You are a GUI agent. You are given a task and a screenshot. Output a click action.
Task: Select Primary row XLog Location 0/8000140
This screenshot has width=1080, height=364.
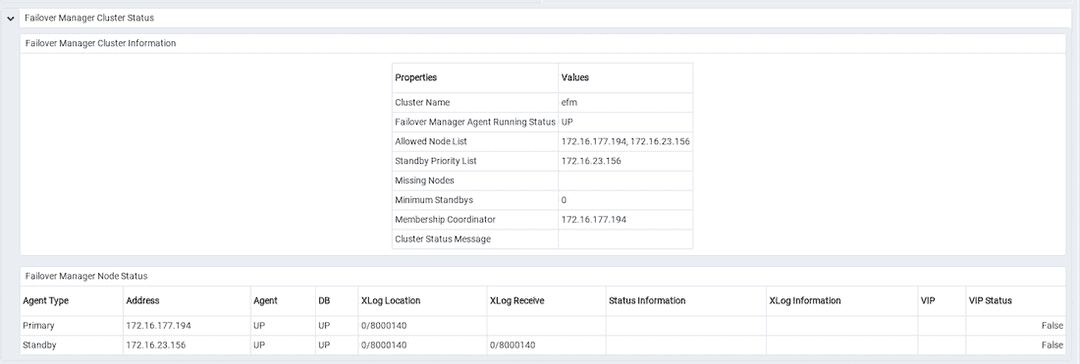[x=422, y=325]
